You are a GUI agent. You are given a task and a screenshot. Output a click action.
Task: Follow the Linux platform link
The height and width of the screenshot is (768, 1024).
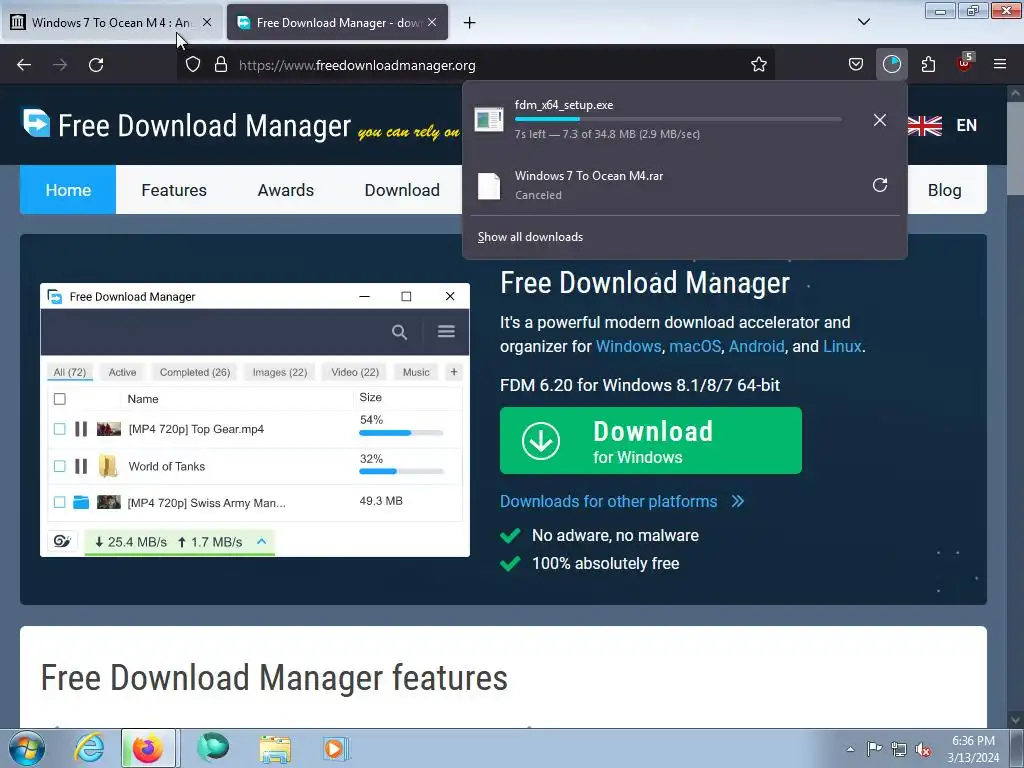tap(842, 346)
